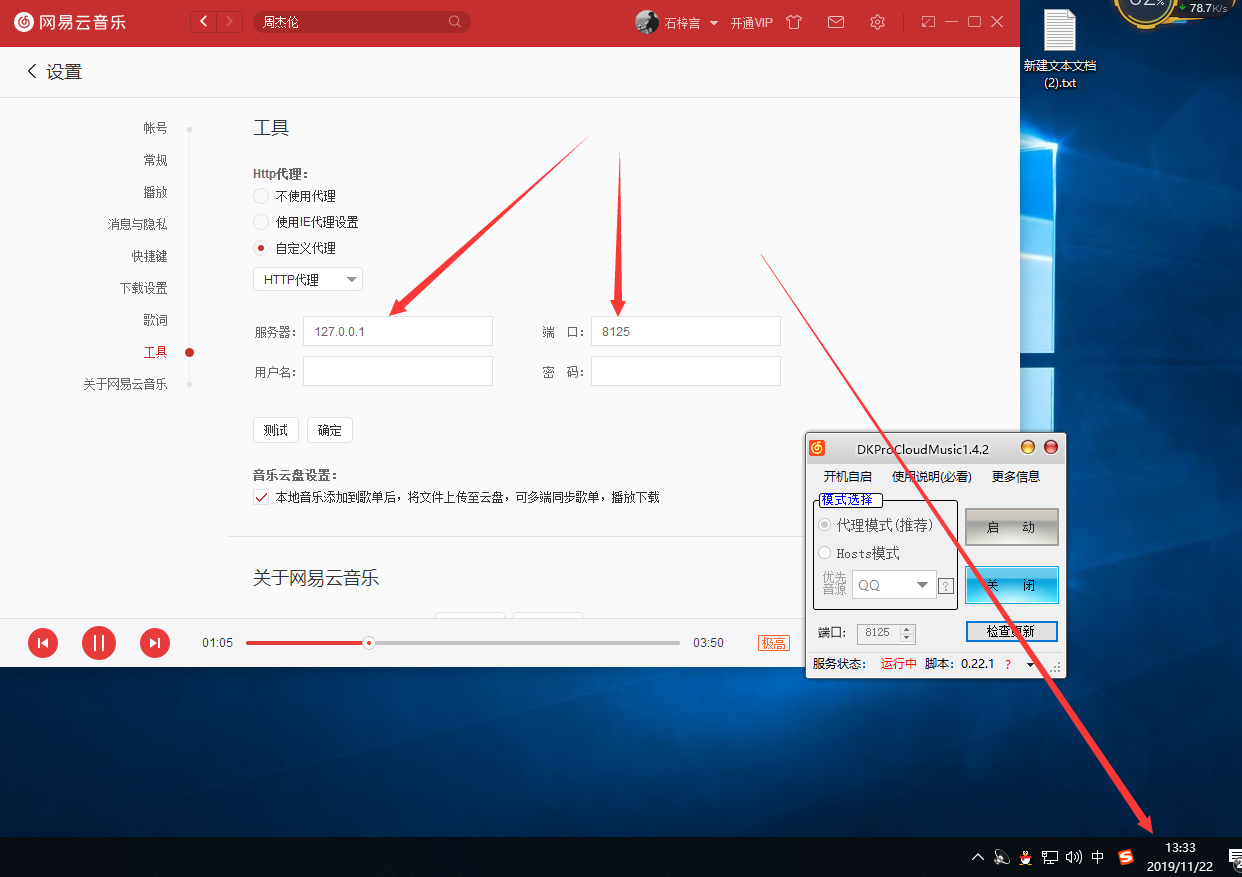Click the 确定 button

pyautogui.click(x=329, y=430)
